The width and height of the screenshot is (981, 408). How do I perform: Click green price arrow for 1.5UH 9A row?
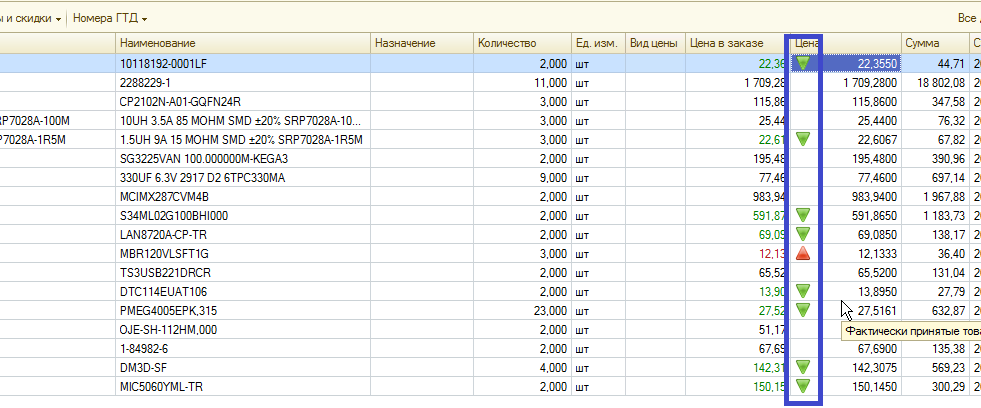coord(803,139)
